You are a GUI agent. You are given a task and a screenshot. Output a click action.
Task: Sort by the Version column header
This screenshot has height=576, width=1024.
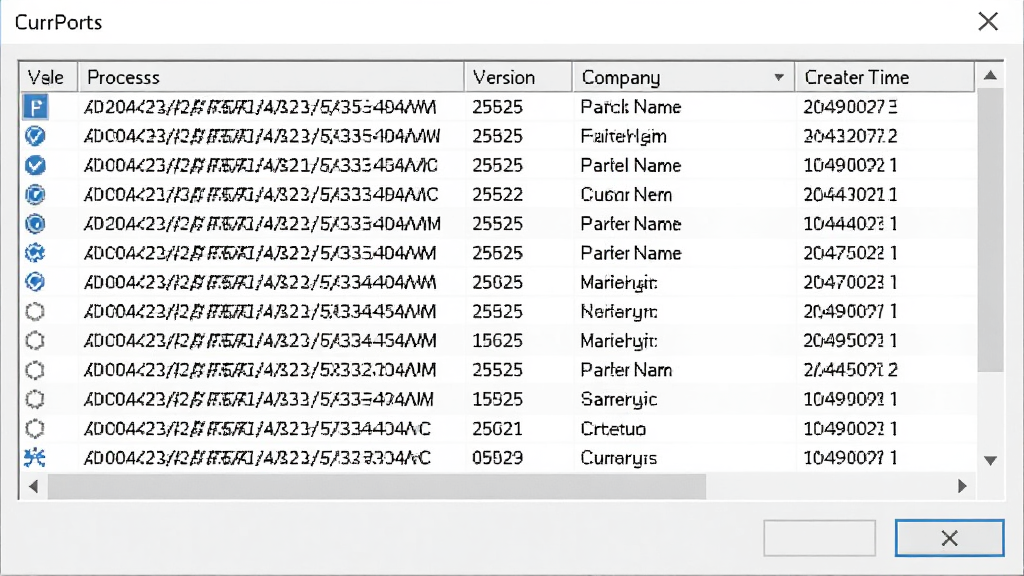pos(519,77)
